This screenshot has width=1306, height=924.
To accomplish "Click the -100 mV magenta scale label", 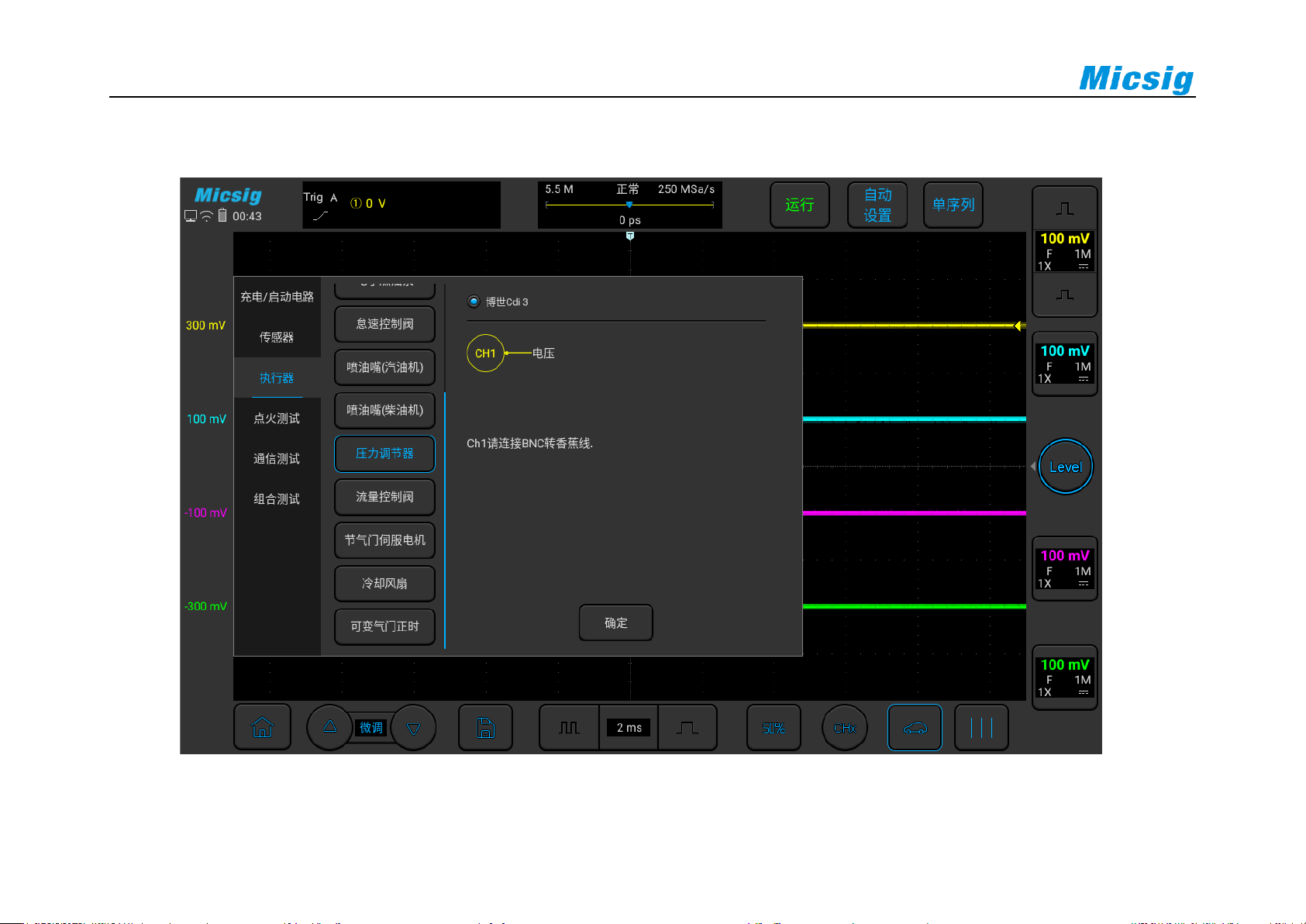I will (205, 513).
